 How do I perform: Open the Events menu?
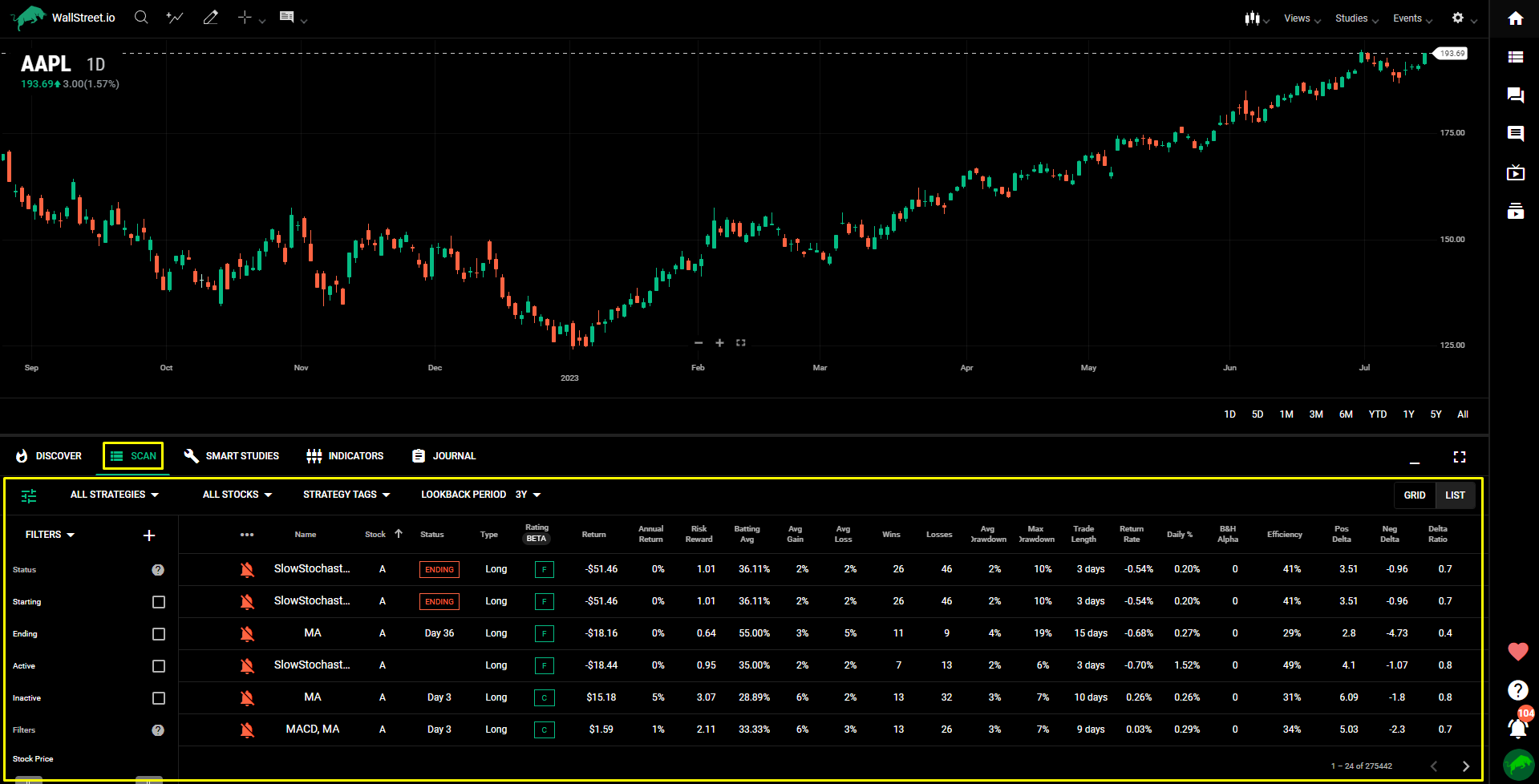pos(1413,18)
